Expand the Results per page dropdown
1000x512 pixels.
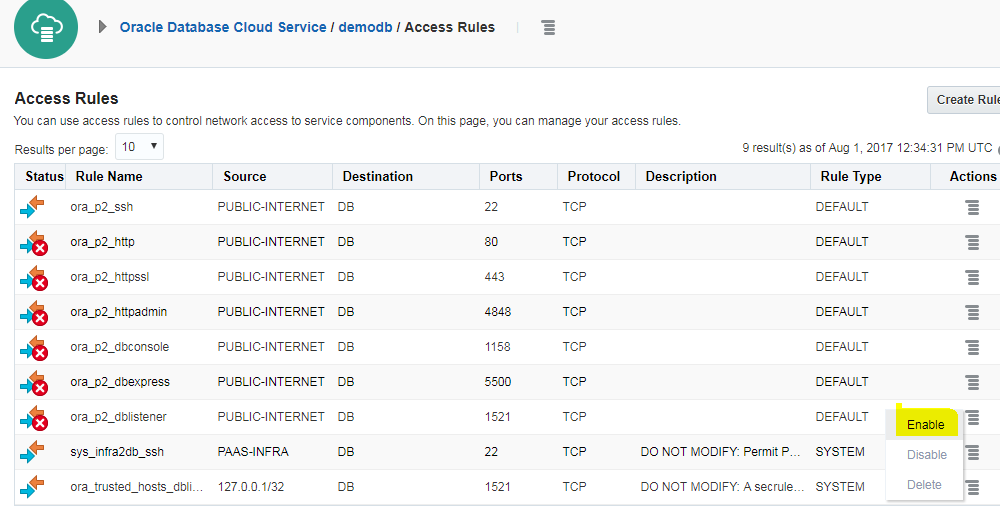point(139,147)
